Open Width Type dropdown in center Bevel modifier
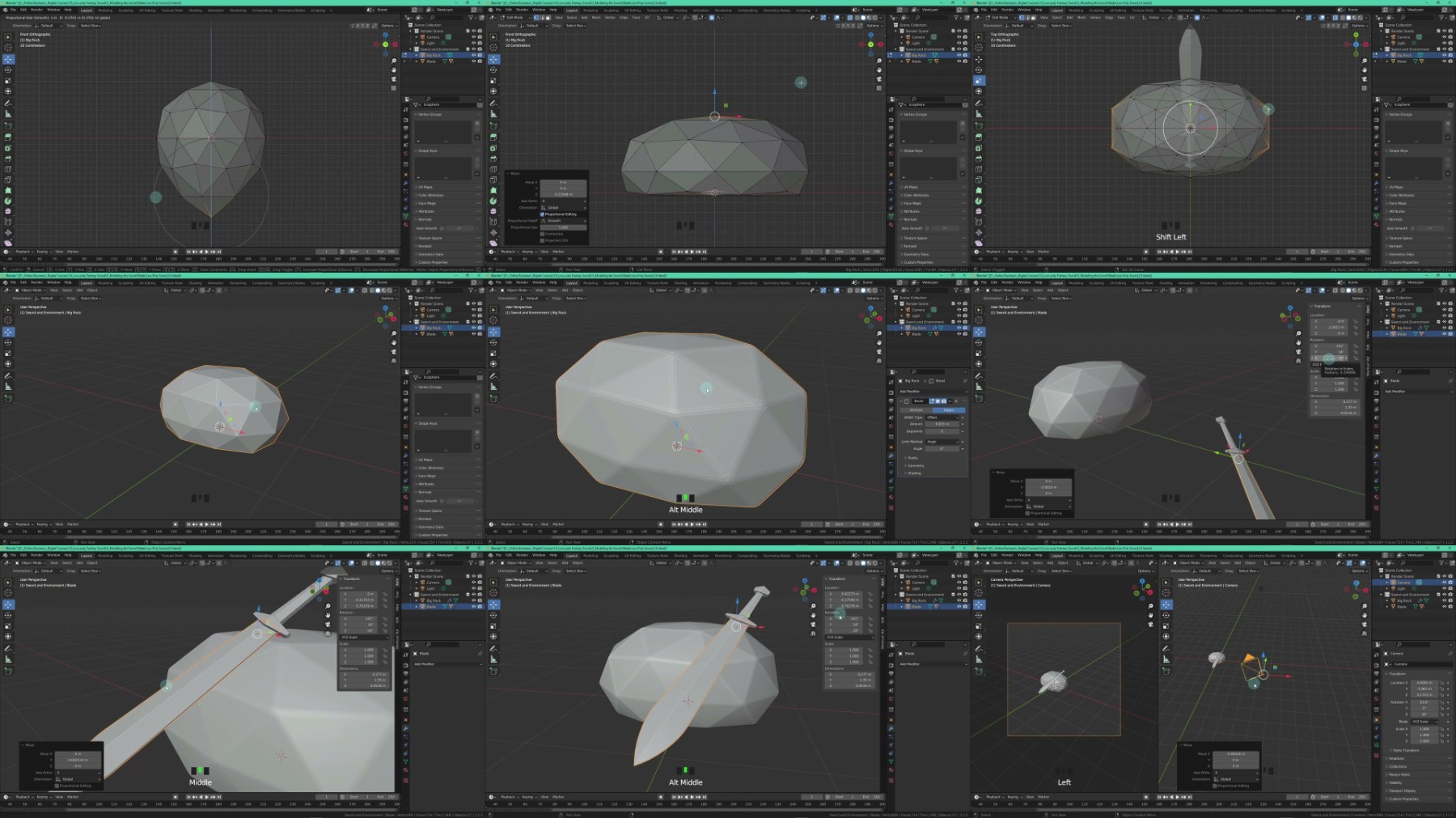This screenshot has width=1456, height=818. click(943, 417)
